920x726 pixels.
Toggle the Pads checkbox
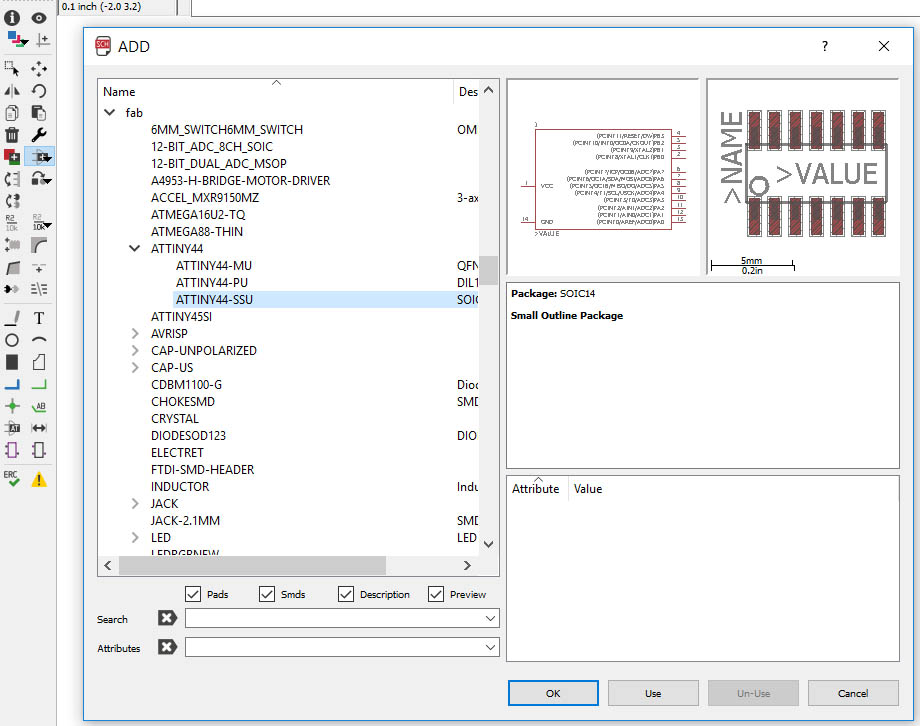pos(193,594)
